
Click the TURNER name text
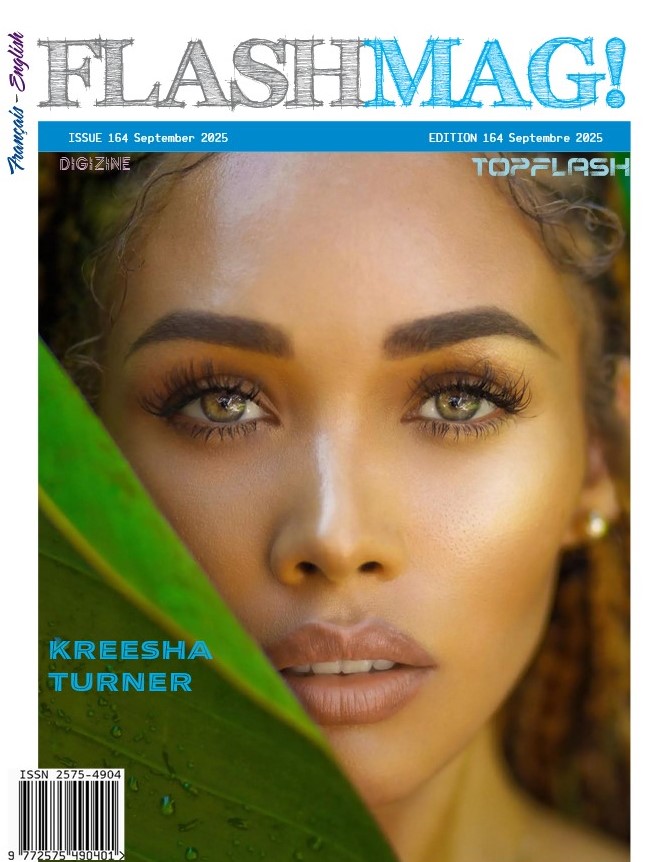pos(120,682)
